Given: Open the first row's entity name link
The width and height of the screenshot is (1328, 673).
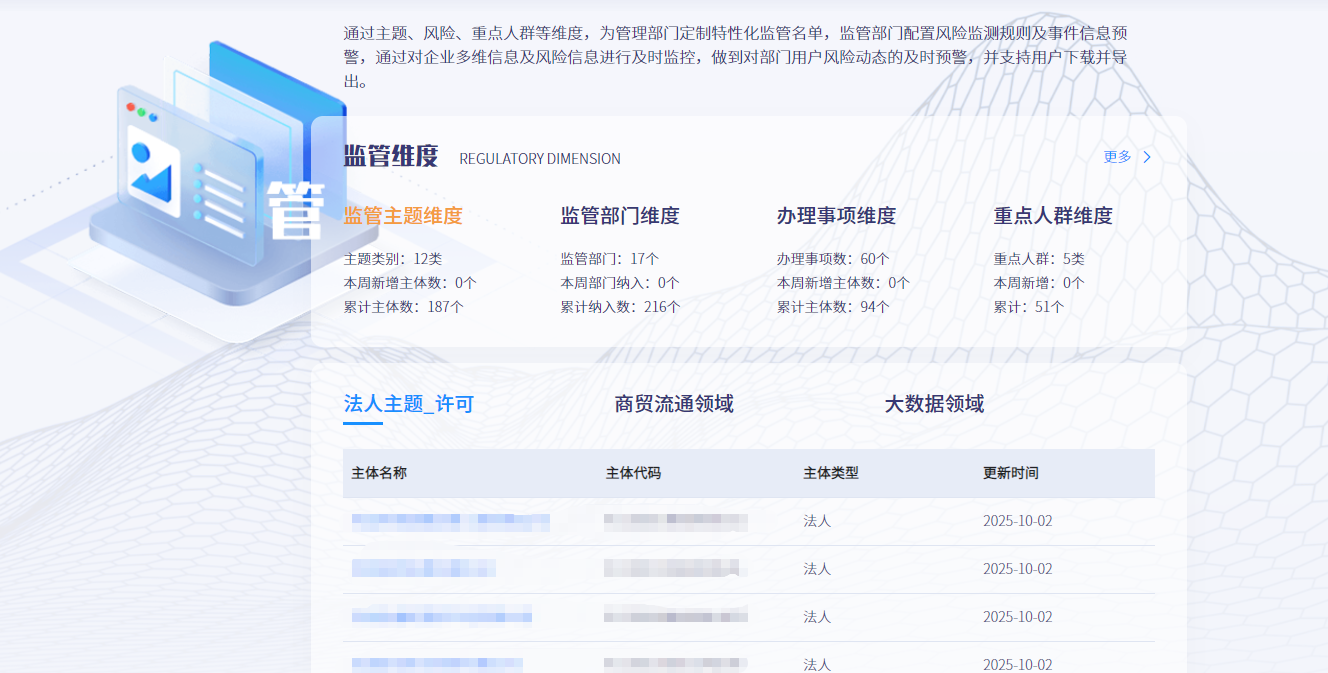Looking at the screenshot, I should (x=450, y=521).
